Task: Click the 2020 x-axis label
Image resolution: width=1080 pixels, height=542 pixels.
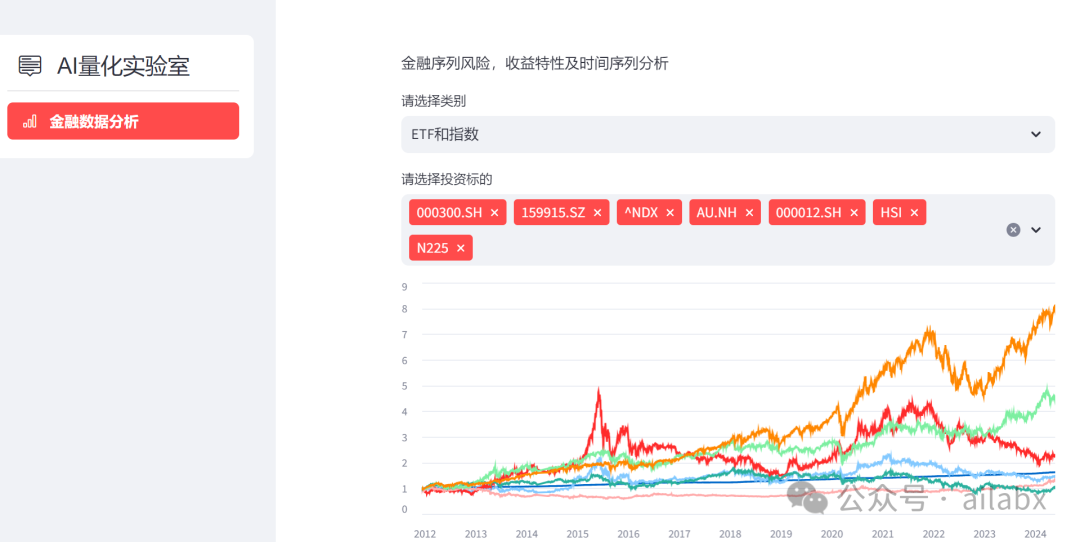Action: 831,534
